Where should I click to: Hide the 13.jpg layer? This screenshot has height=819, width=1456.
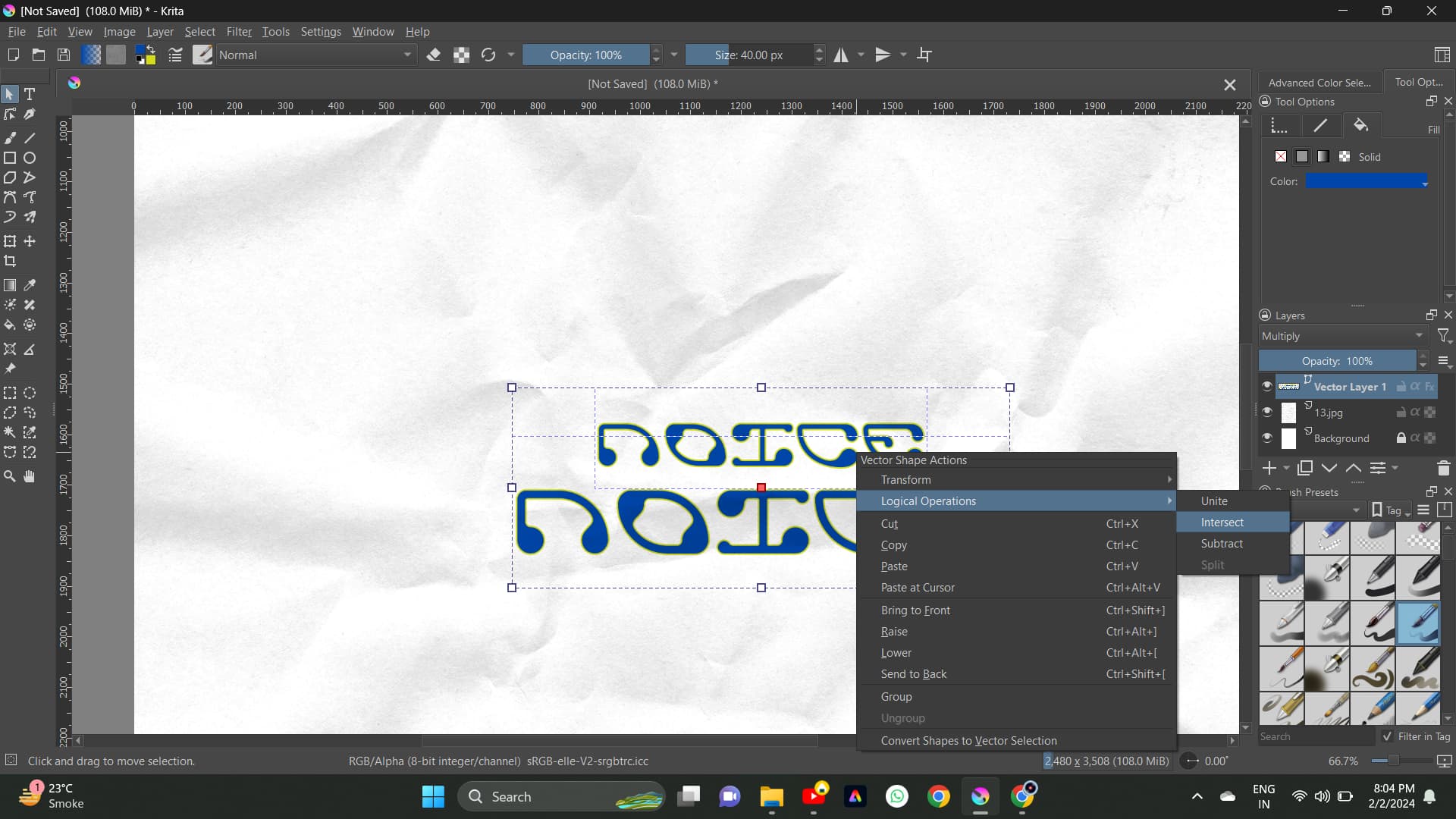coord(1266,412)
